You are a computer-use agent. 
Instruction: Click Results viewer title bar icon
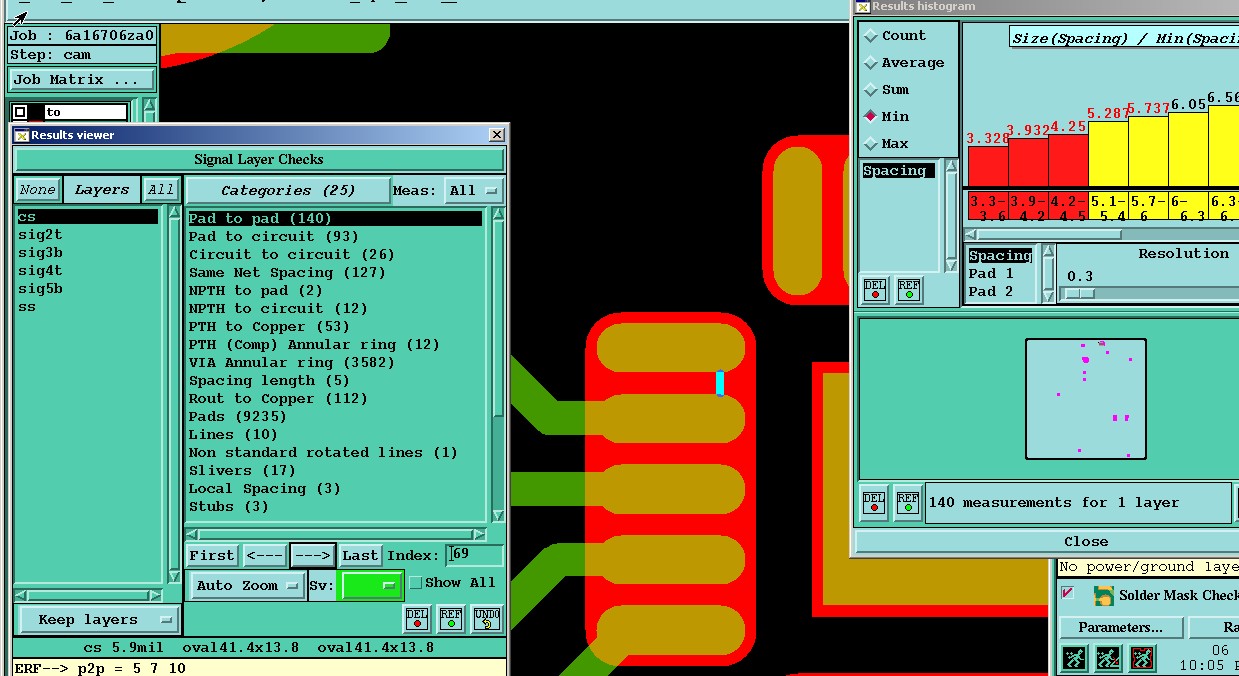point(21,135)
